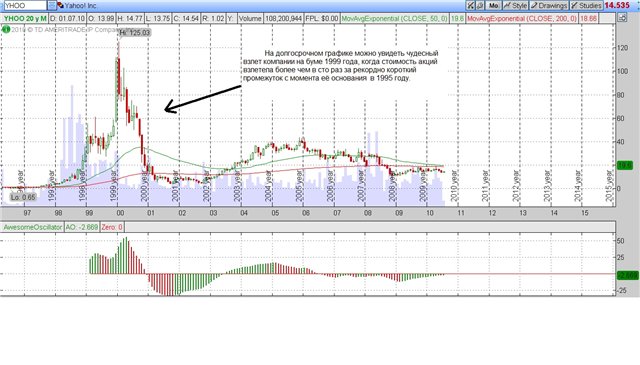Open the Studies menu

pyautogui.click(x=586, y=6)
